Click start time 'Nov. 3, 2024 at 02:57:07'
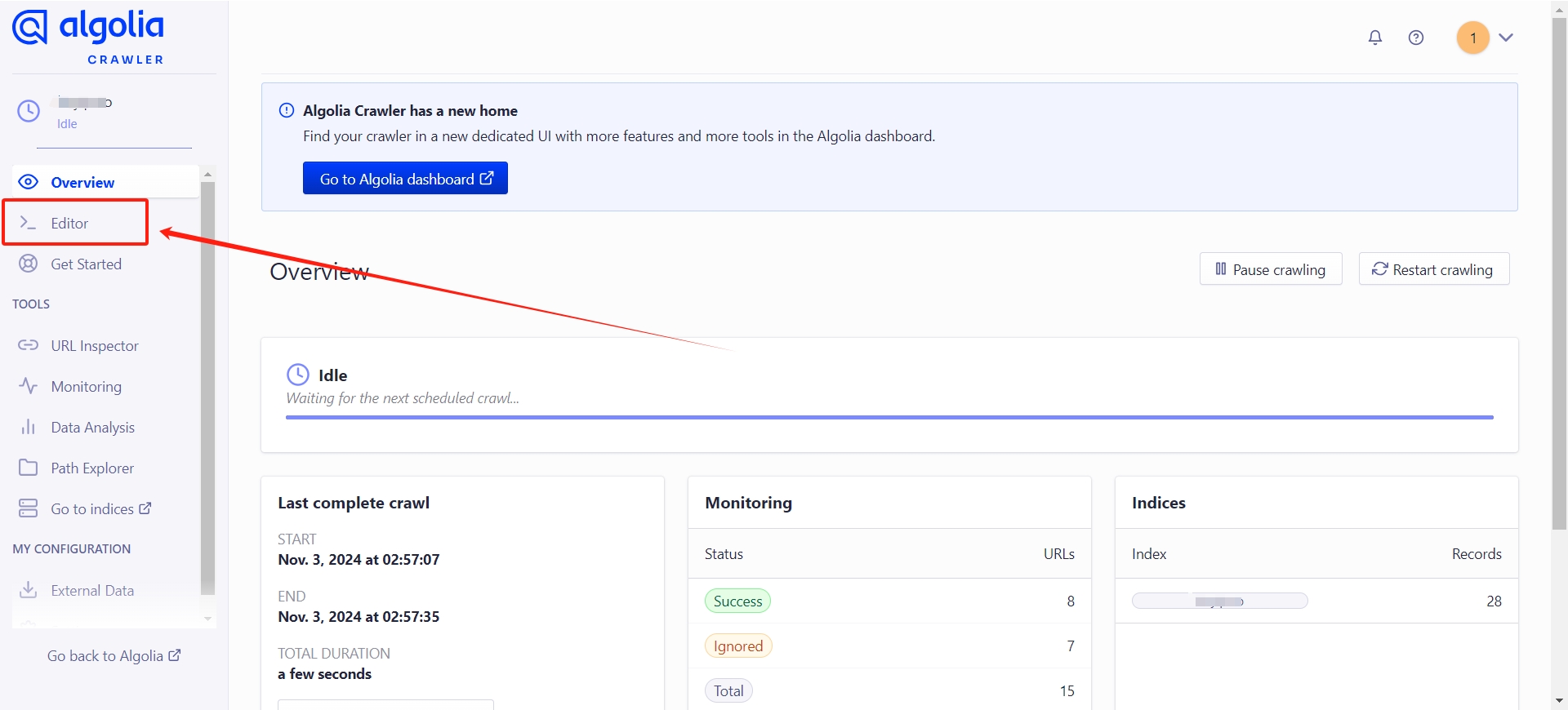 pos(359,559)
